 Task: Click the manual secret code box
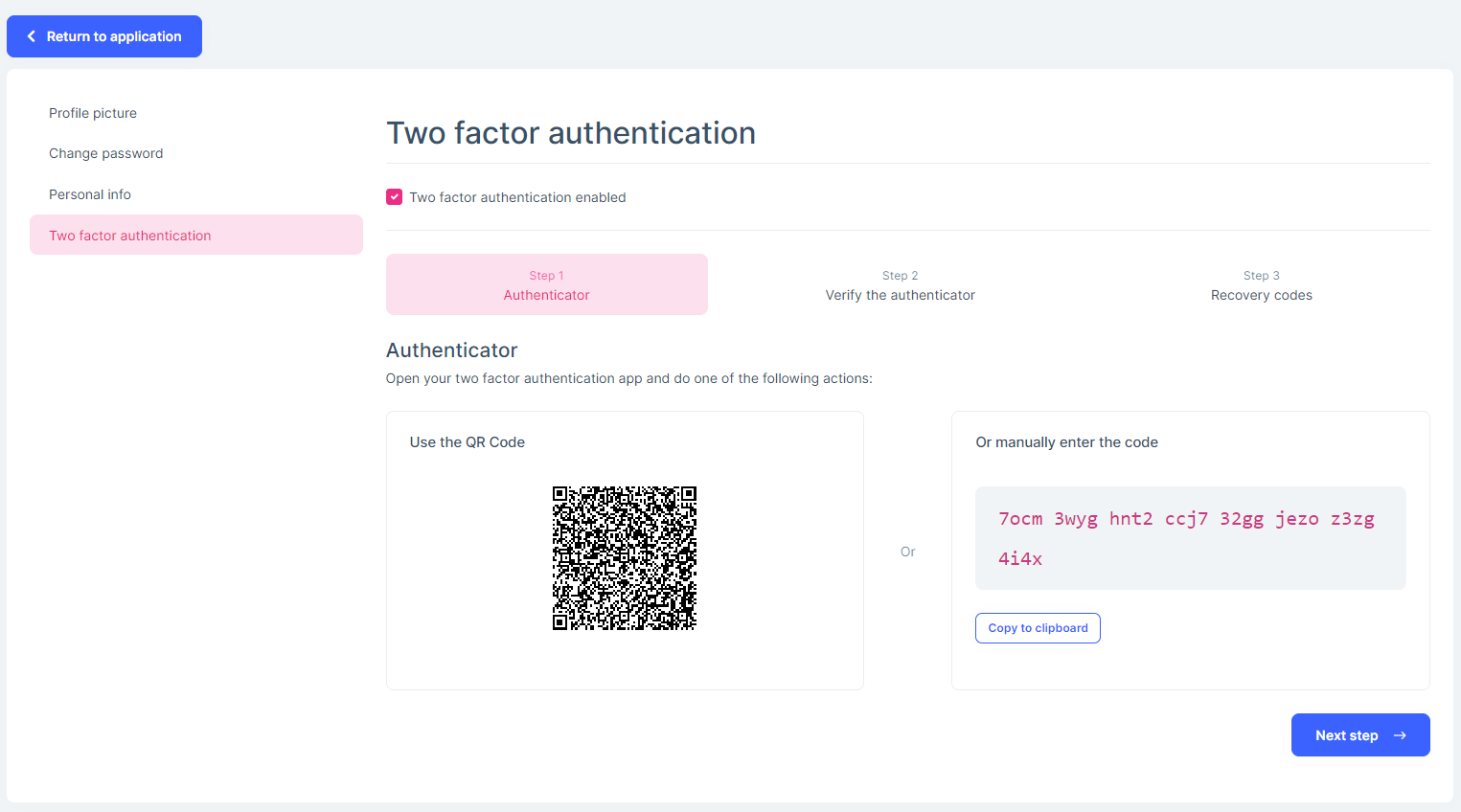[1190, 538]
